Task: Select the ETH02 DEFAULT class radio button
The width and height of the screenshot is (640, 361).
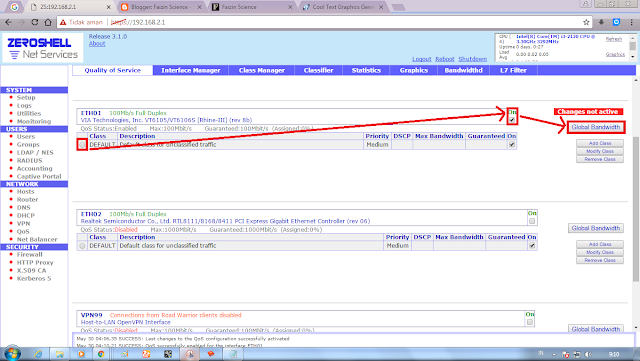Action: pos(82,246)
